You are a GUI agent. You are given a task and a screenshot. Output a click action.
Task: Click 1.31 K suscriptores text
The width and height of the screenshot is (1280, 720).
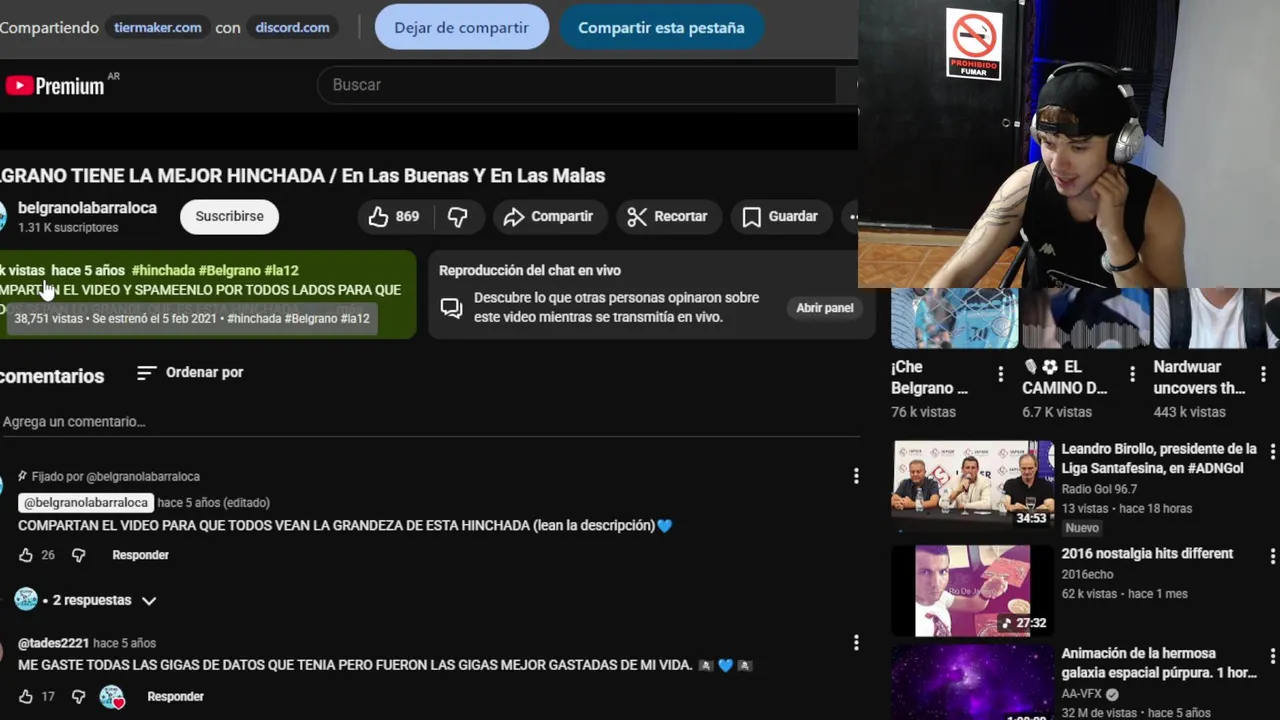68,228
